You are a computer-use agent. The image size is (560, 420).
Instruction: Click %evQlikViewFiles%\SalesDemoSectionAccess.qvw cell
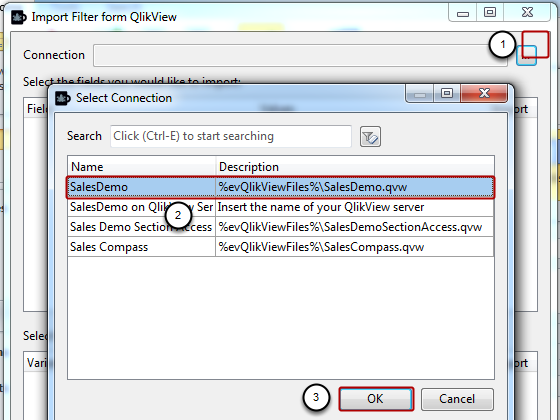coord(355,227)
